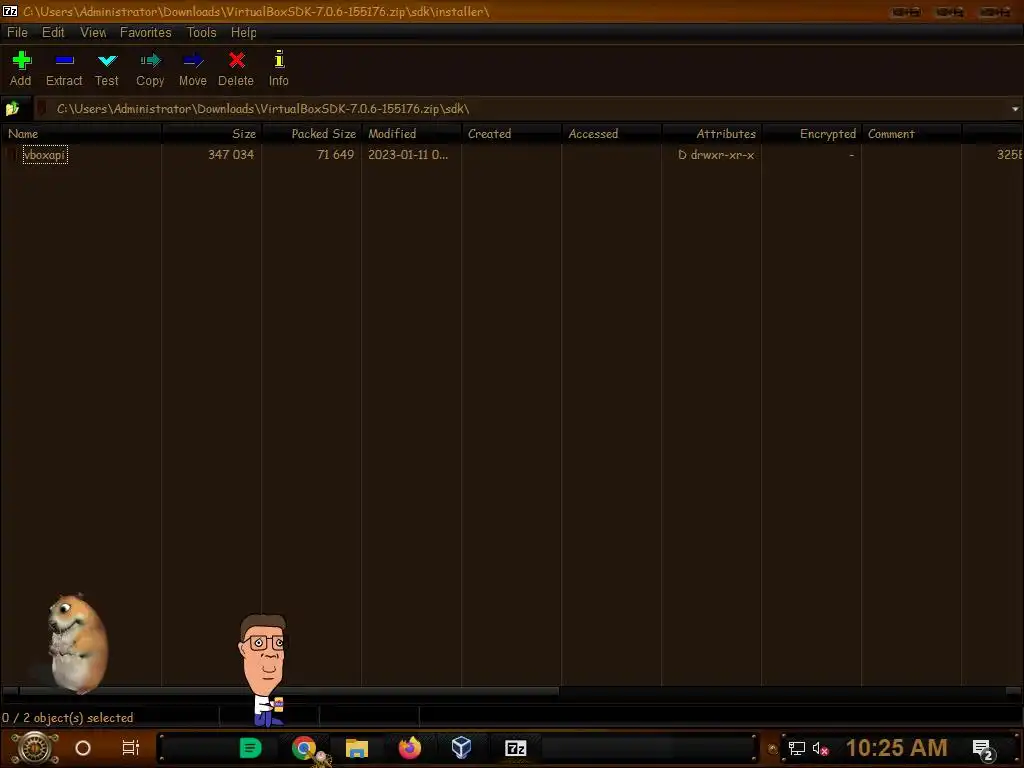This screenshot has width=1024, height=768.
Task: Click into the archive path address field
Action: point(522,109)
